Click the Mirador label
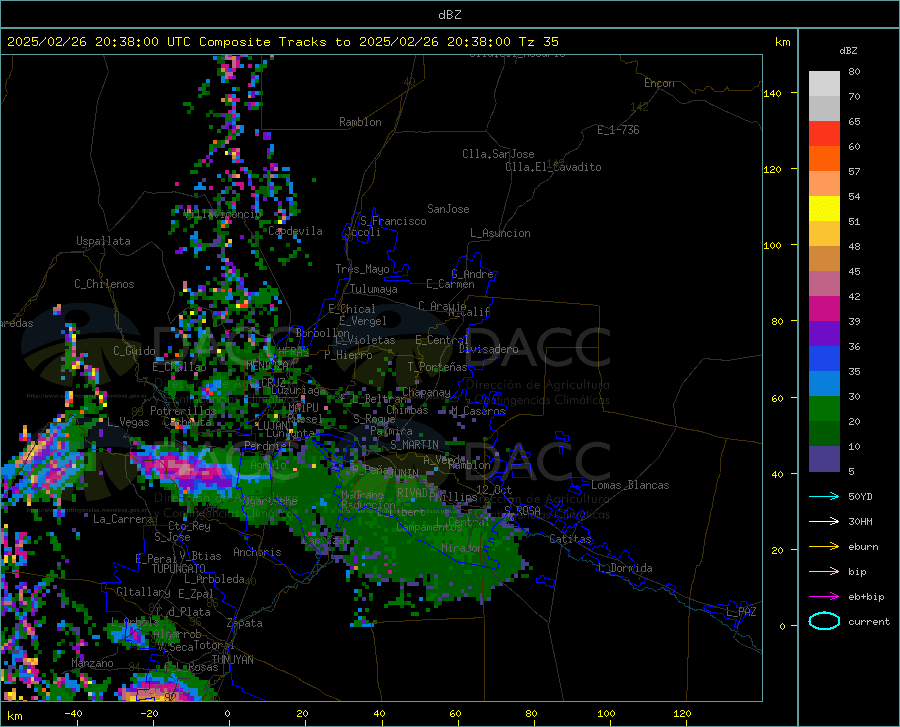 click(462, 548)
